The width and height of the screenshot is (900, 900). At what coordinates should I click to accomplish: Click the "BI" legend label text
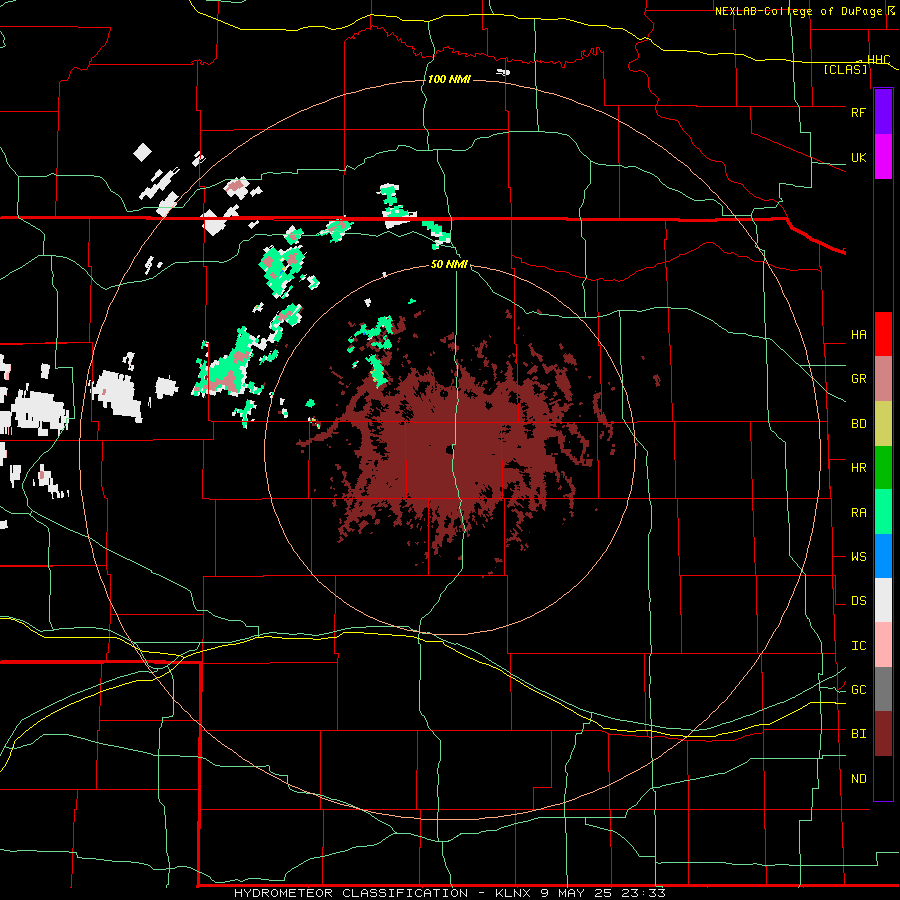click(x=858, y=734)
